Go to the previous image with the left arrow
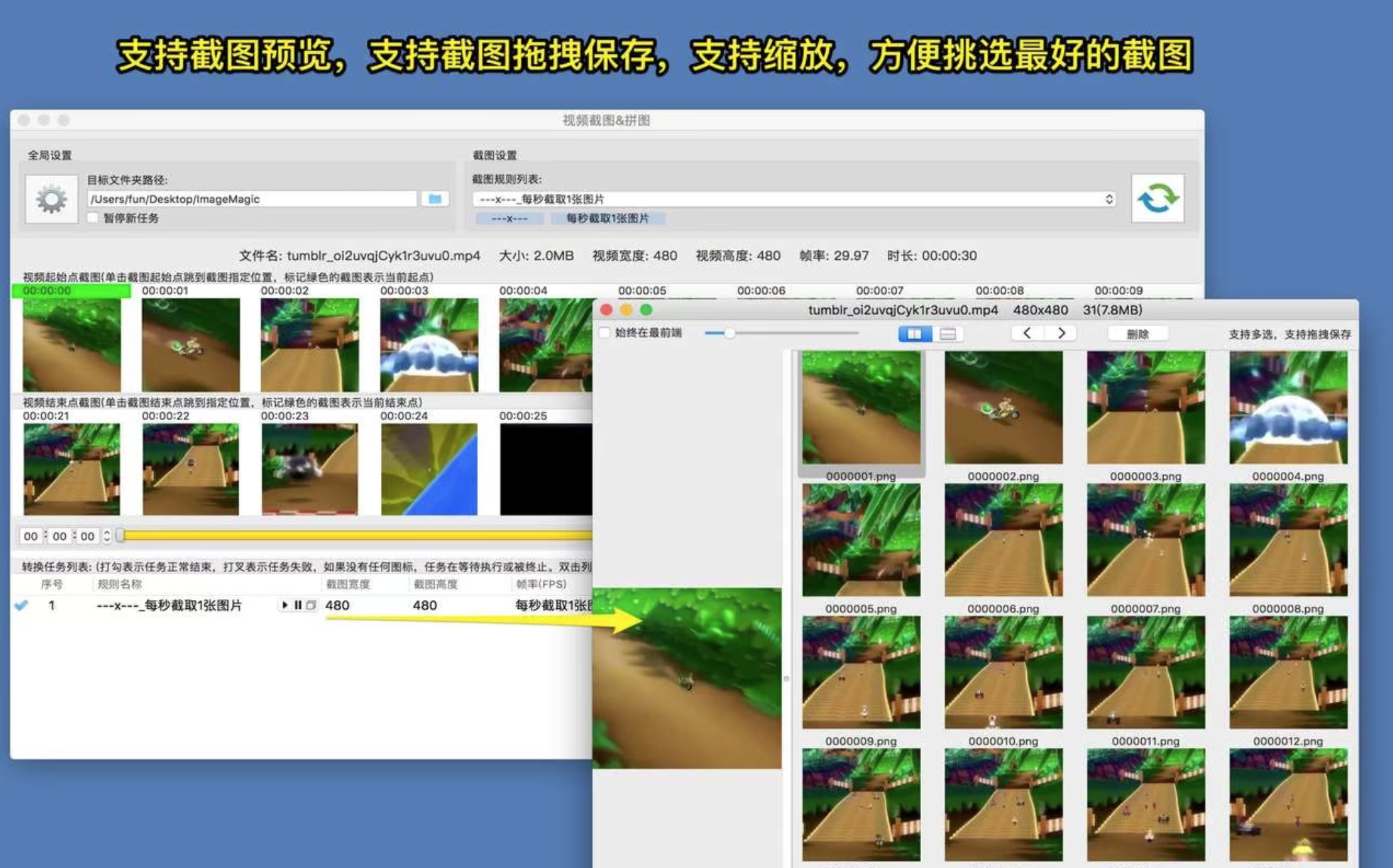 click(1027, 333)
